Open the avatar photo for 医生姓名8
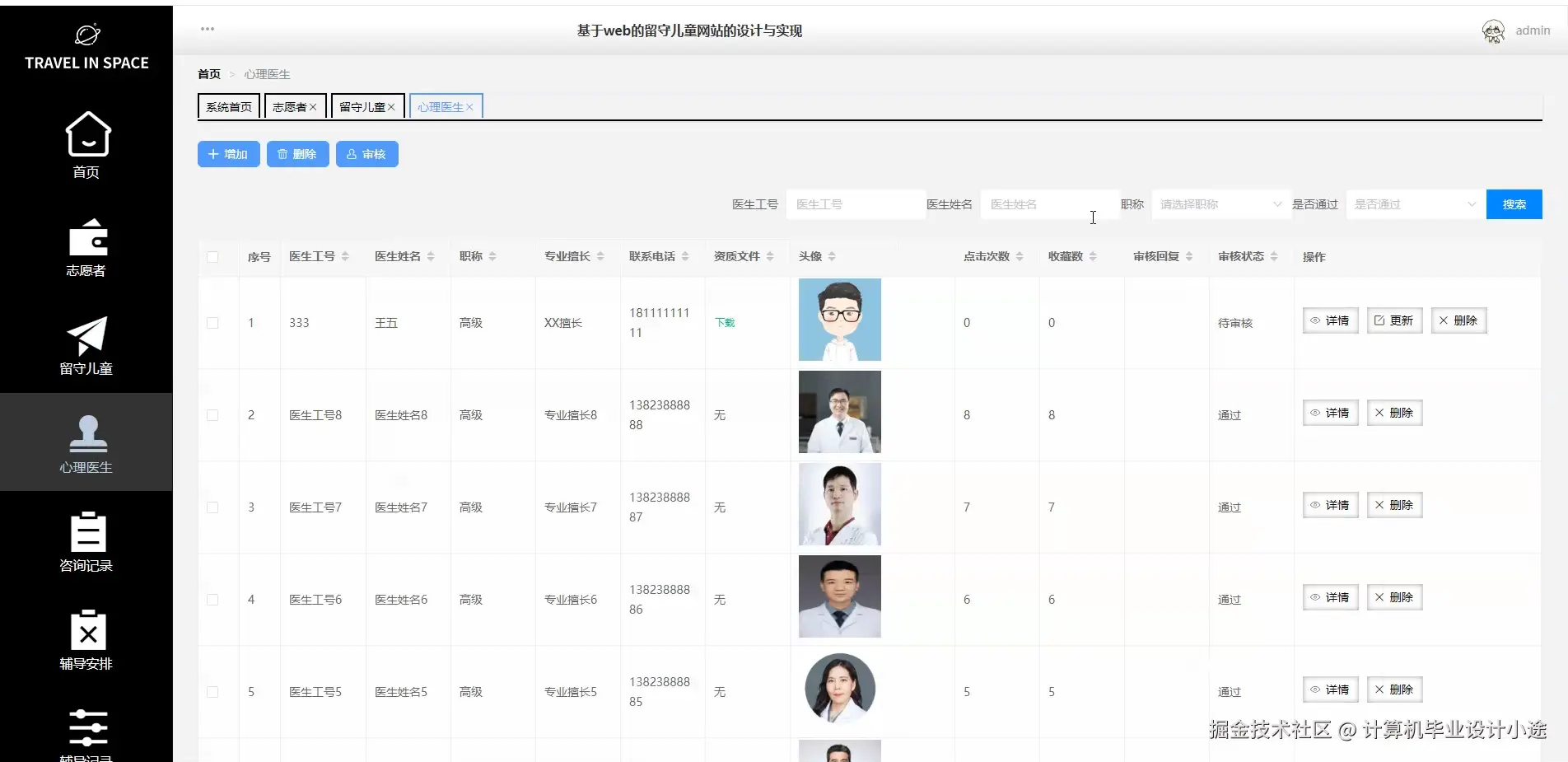Screen dimensions: 1568x762 [840, 412]
